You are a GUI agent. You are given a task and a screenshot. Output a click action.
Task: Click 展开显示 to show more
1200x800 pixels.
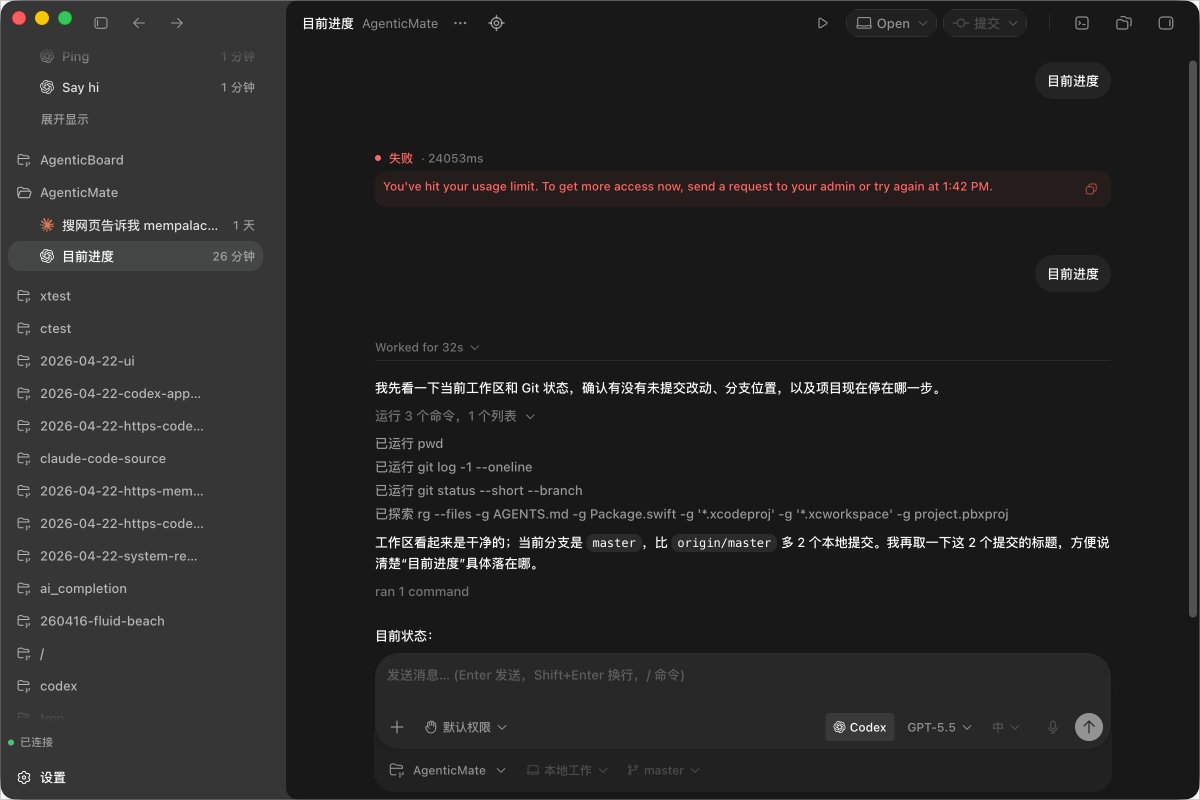pyautogui.click(x=64, y=119)
